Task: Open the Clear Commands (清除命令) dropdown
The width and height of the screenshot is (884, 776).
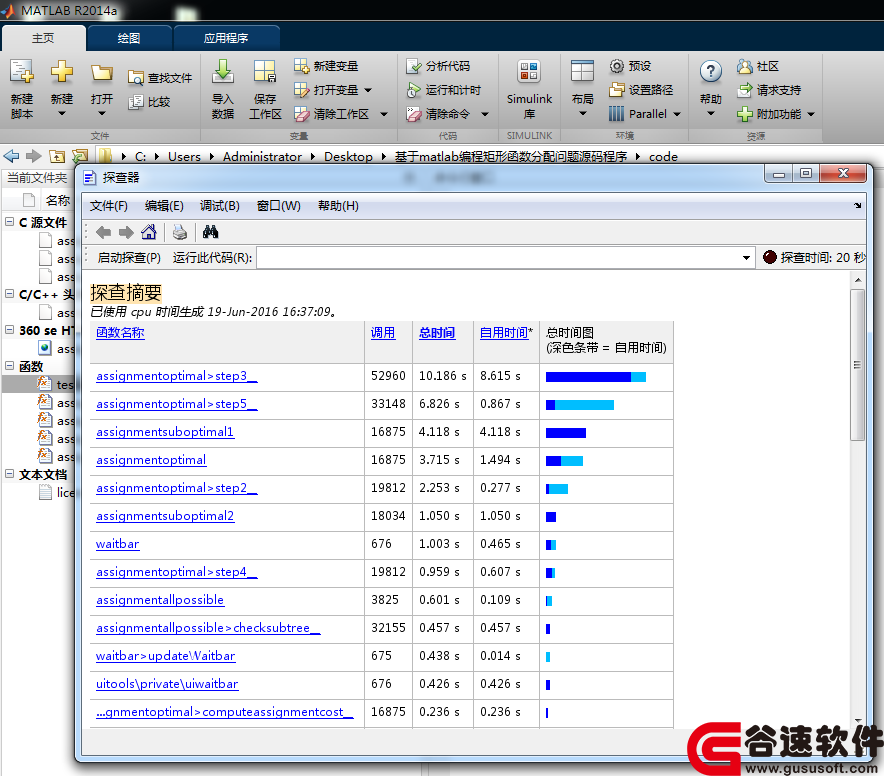Action: (x=485, y=114)
